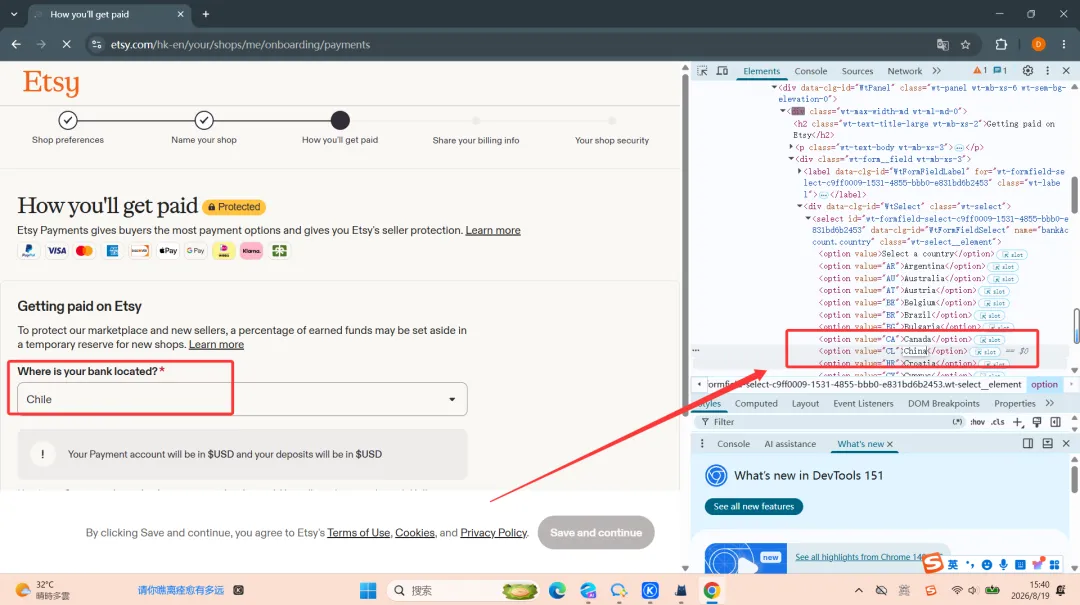Click Learn more about temporary reserve

pyautogui.click(x=216, y=345)
